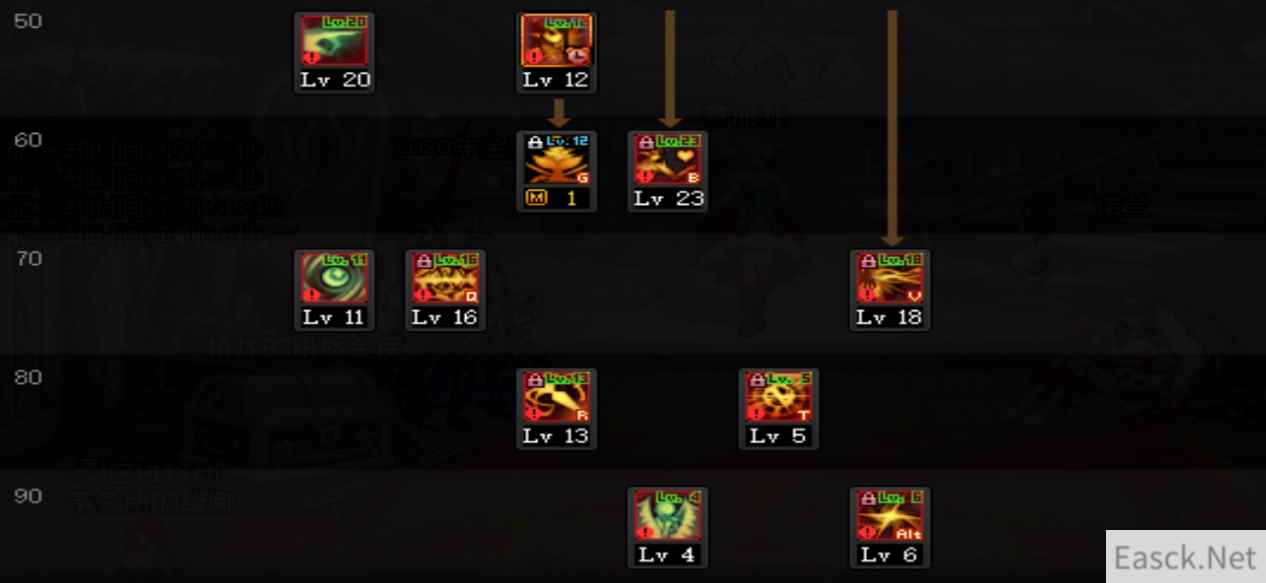Select the Lv 6 skill bound to Alt
This screenshot has width=1266, height=583.
pos(890,517)
